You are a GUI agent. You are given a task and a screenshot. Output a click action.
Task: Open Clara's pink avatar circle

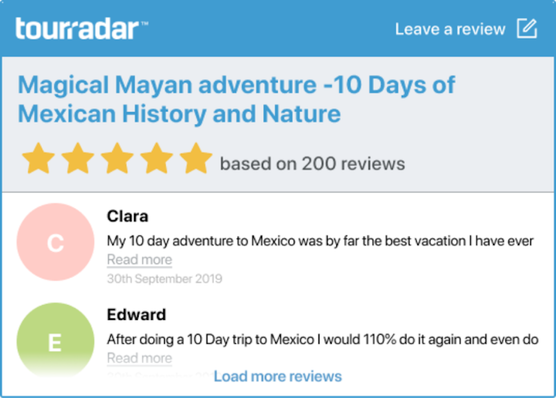click(x=55, y=242)
